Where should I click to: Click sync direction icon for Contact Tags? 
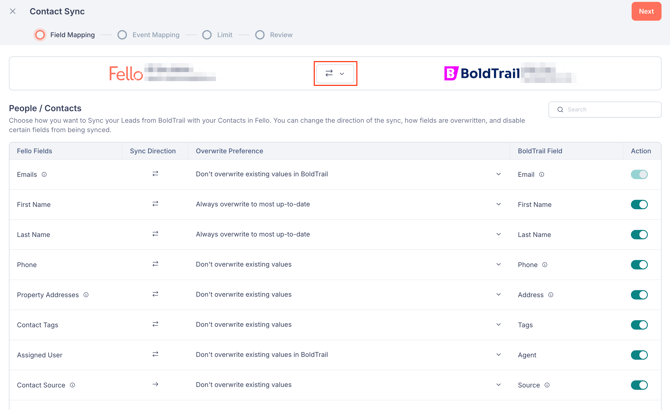(x=155, y=325)
